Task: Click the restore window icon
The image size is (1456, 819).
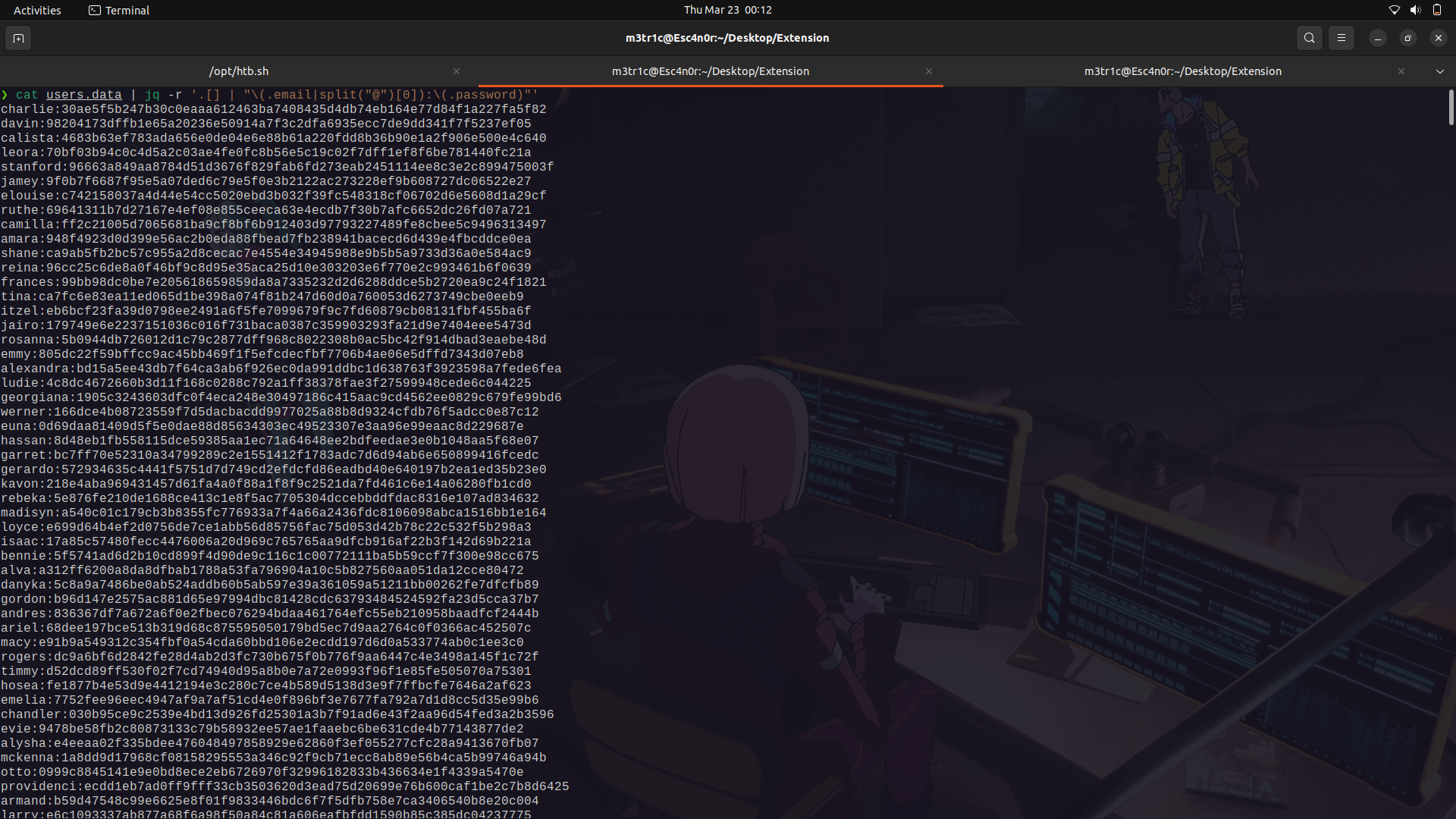Action: 1407,38
